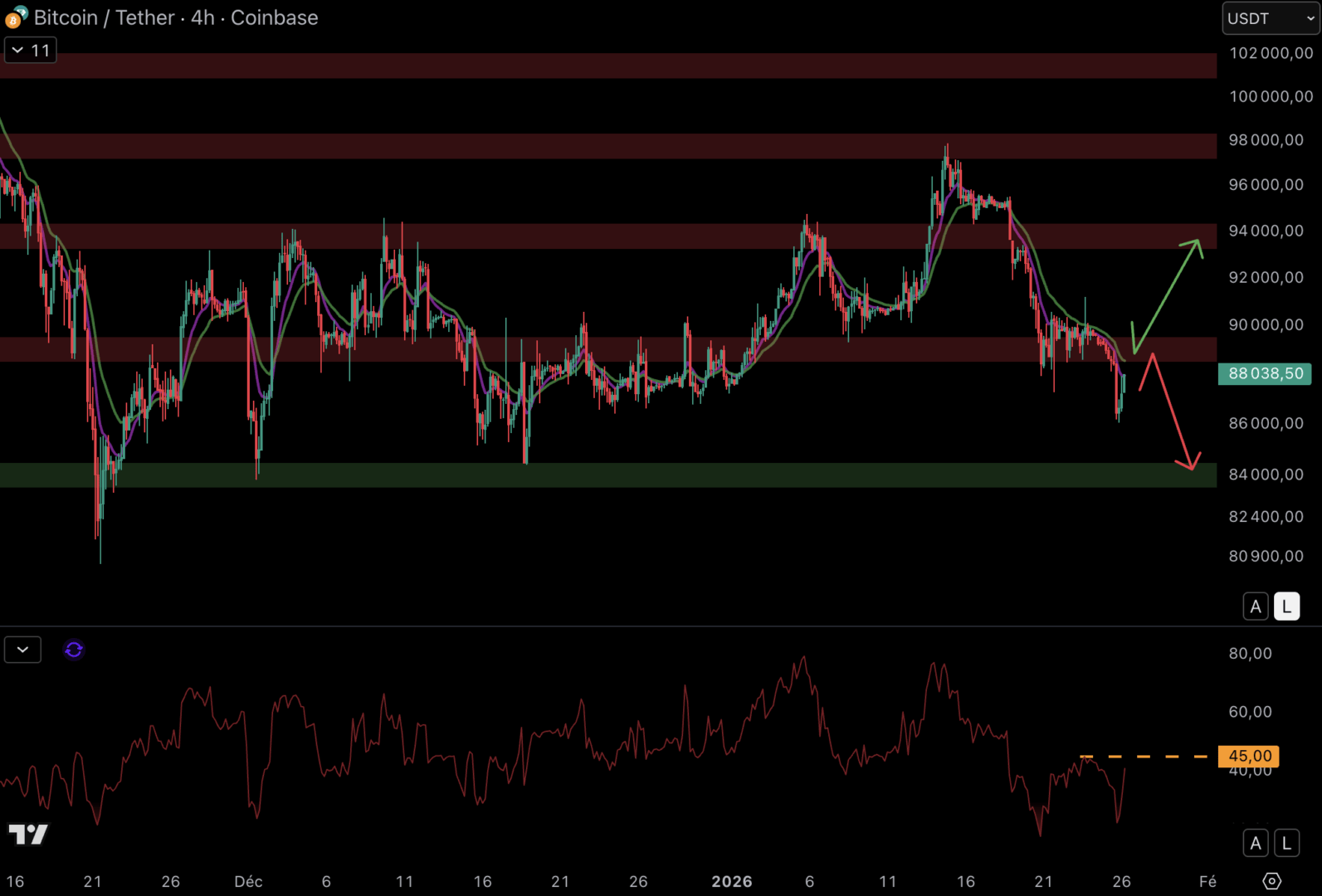Open the USDT currency dropdown
Viewport: 1322px width, 896px height.
tap(1270, 18)
